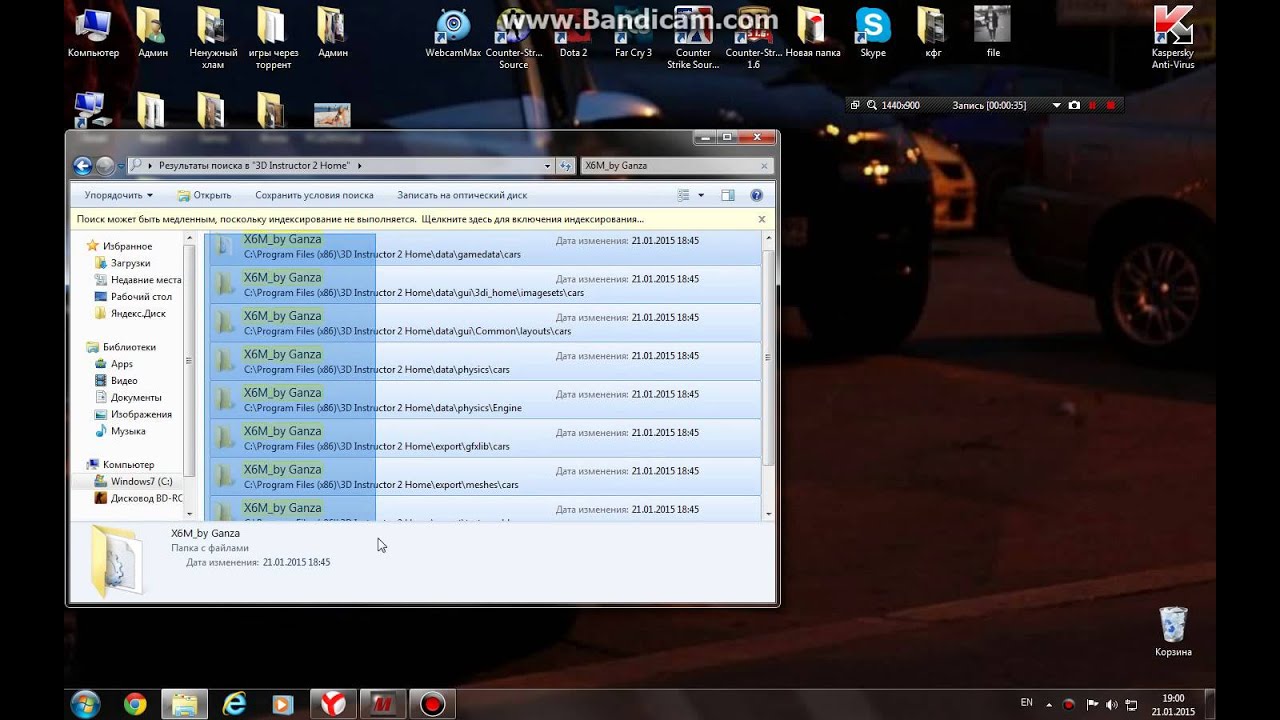Select the Музыка library

120,431
